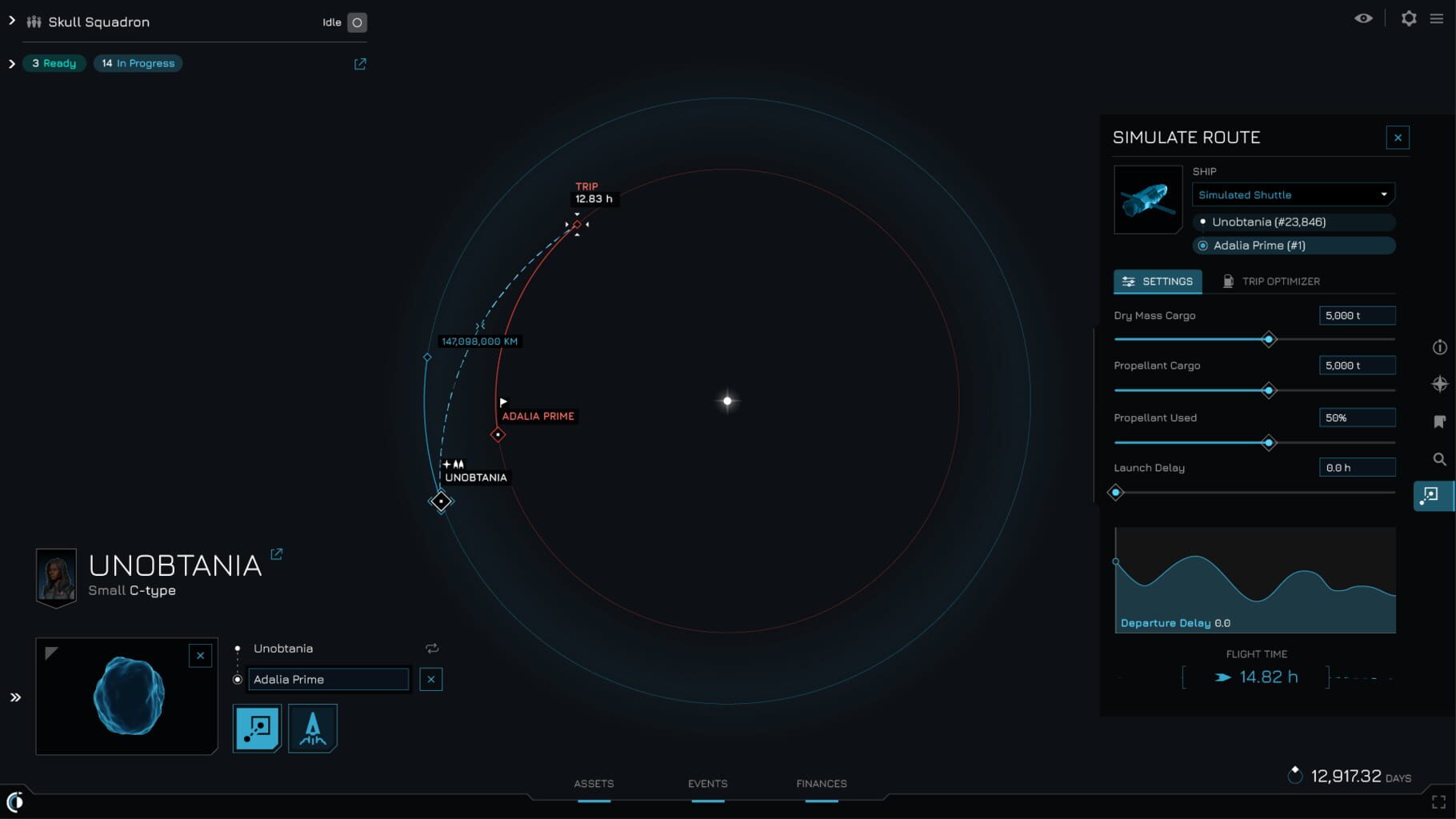Click the game logo icon
The image size is (1456, 819).
tap(15, 801)
